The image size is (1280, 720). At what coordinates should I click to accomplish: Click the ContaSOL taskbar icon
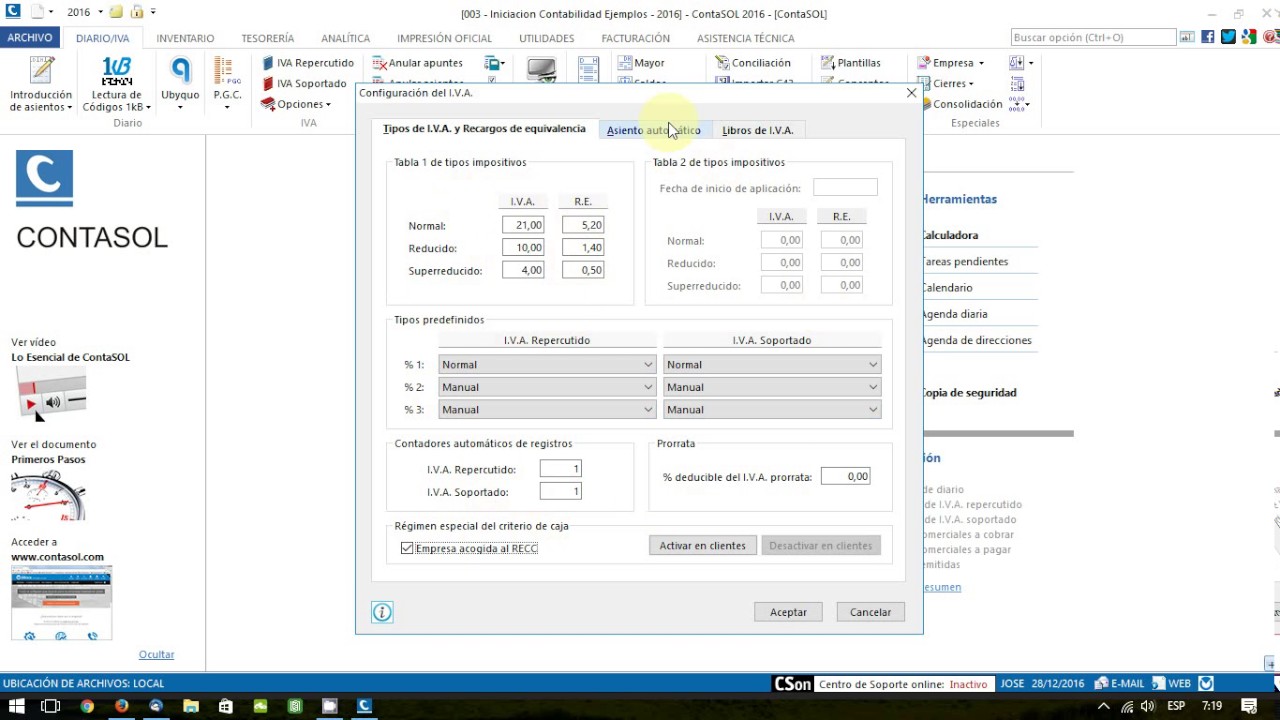pyautogui.click(x=365, y=706)
